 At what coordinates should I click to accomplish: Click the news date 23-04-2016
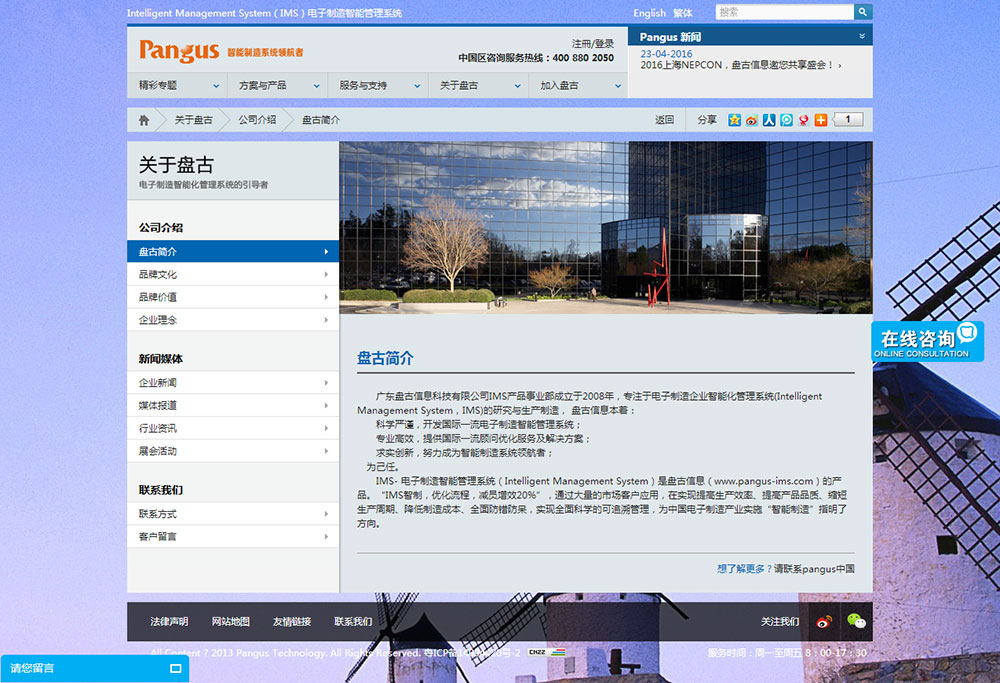click(666, 54)
